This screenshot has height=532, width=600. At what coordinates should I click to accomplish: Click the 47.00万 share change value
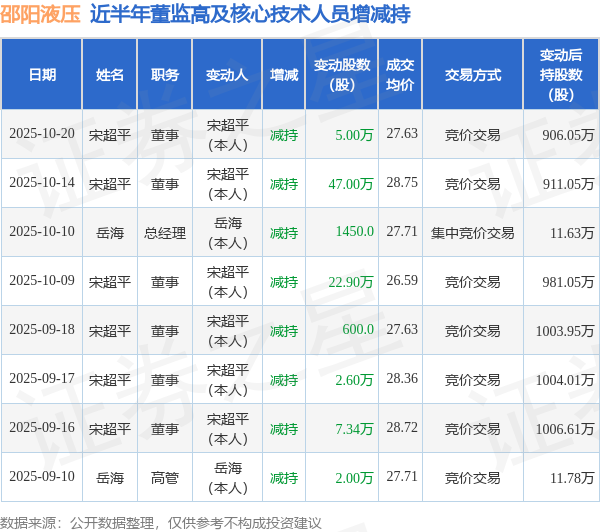(351, 184)
